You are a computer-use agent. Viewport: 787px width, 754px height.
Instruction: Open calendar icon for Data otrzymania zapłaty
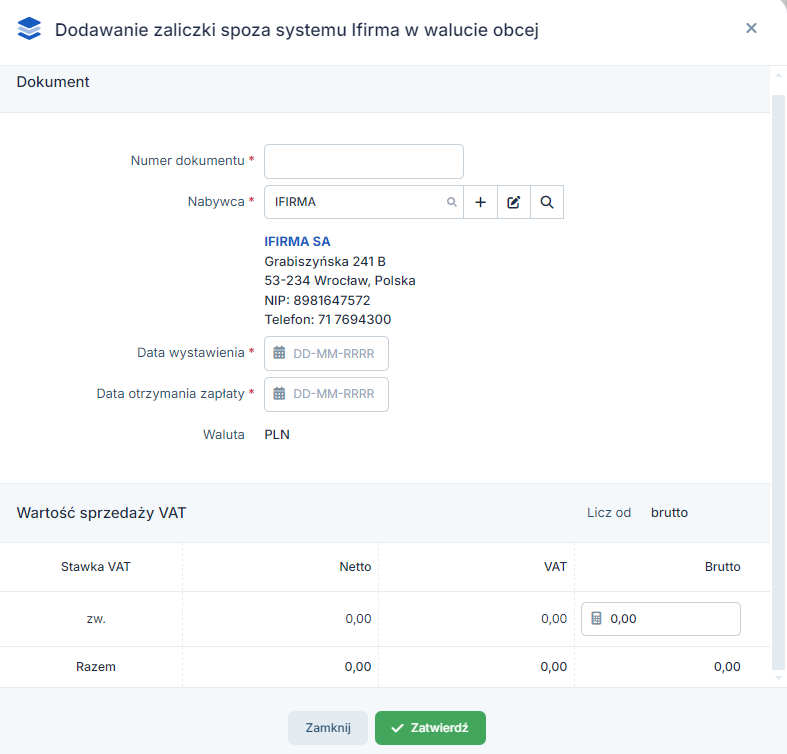[279, 394]
